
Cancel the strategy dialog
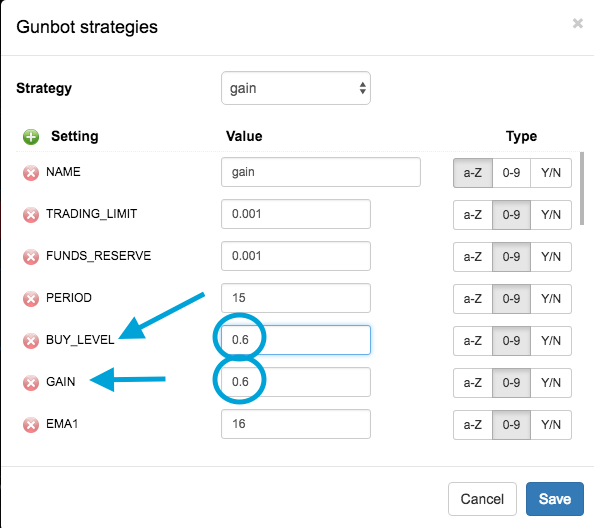click(x=482, y=499)
